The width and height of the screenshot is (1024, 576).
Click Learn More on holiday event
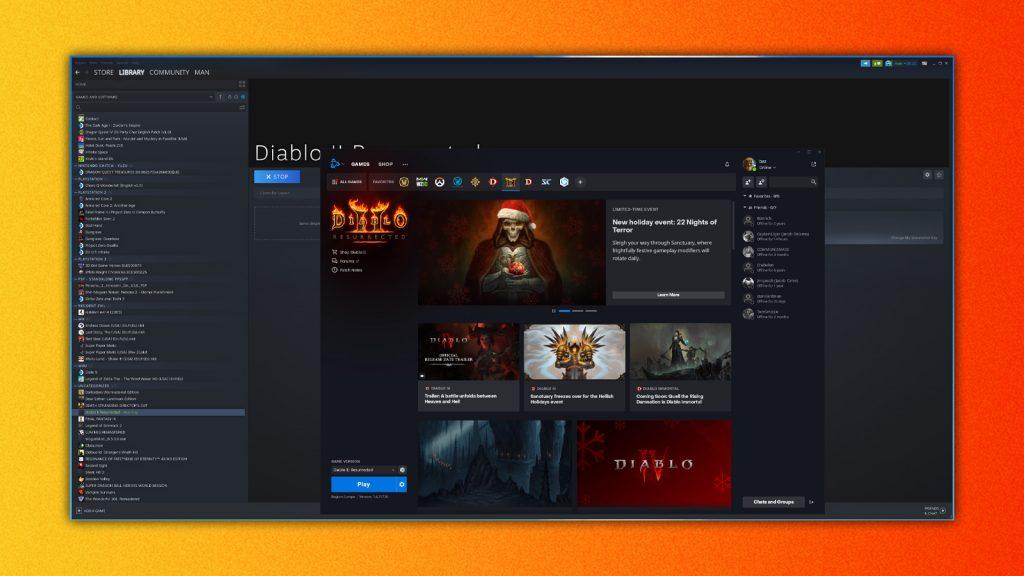click(x=668, y=295)
